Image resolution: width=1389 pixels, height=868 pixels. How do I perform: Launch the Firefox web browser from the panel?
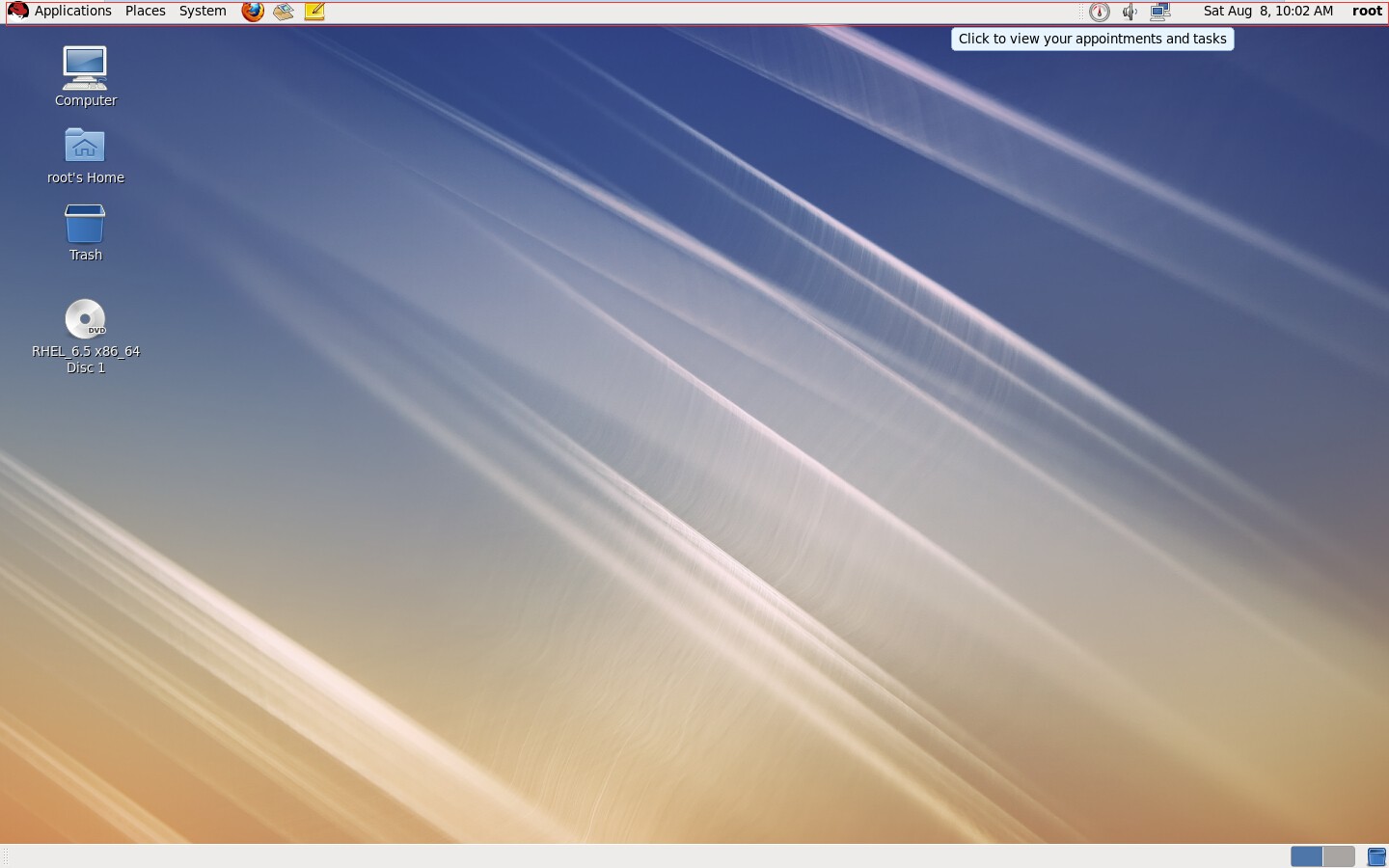pyautogui.click(x=253, y=12)
